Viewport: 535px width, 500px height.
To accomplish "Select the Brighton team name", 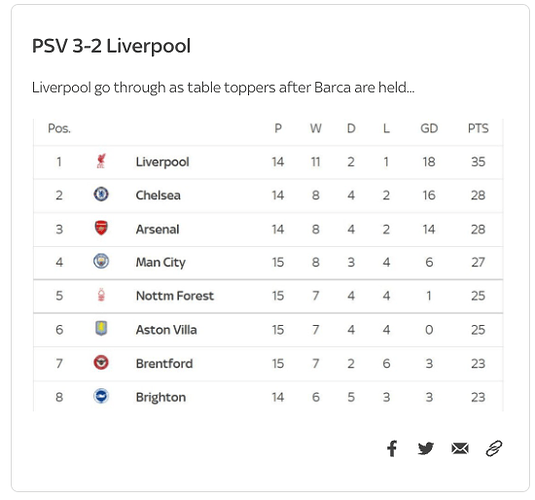I will tap(161, 398).
